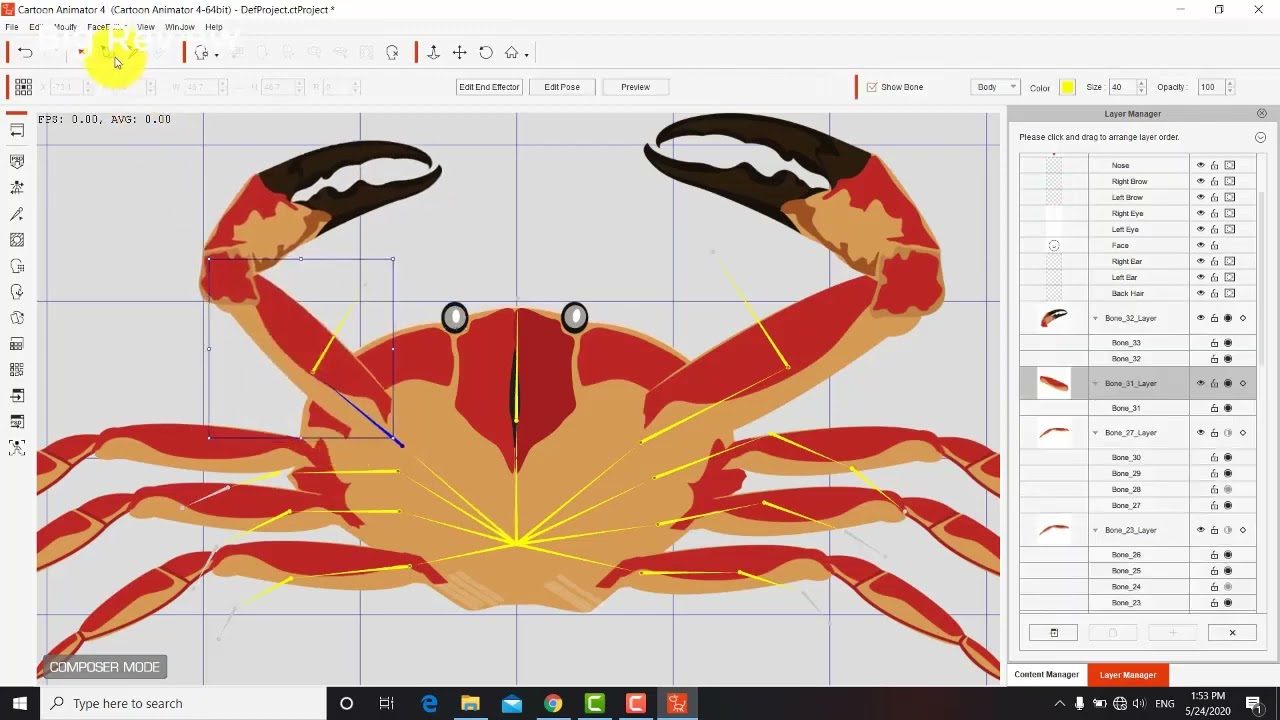Select the four-way Move tool
The height and width of the screenshot is (720, 1280).
459,53
